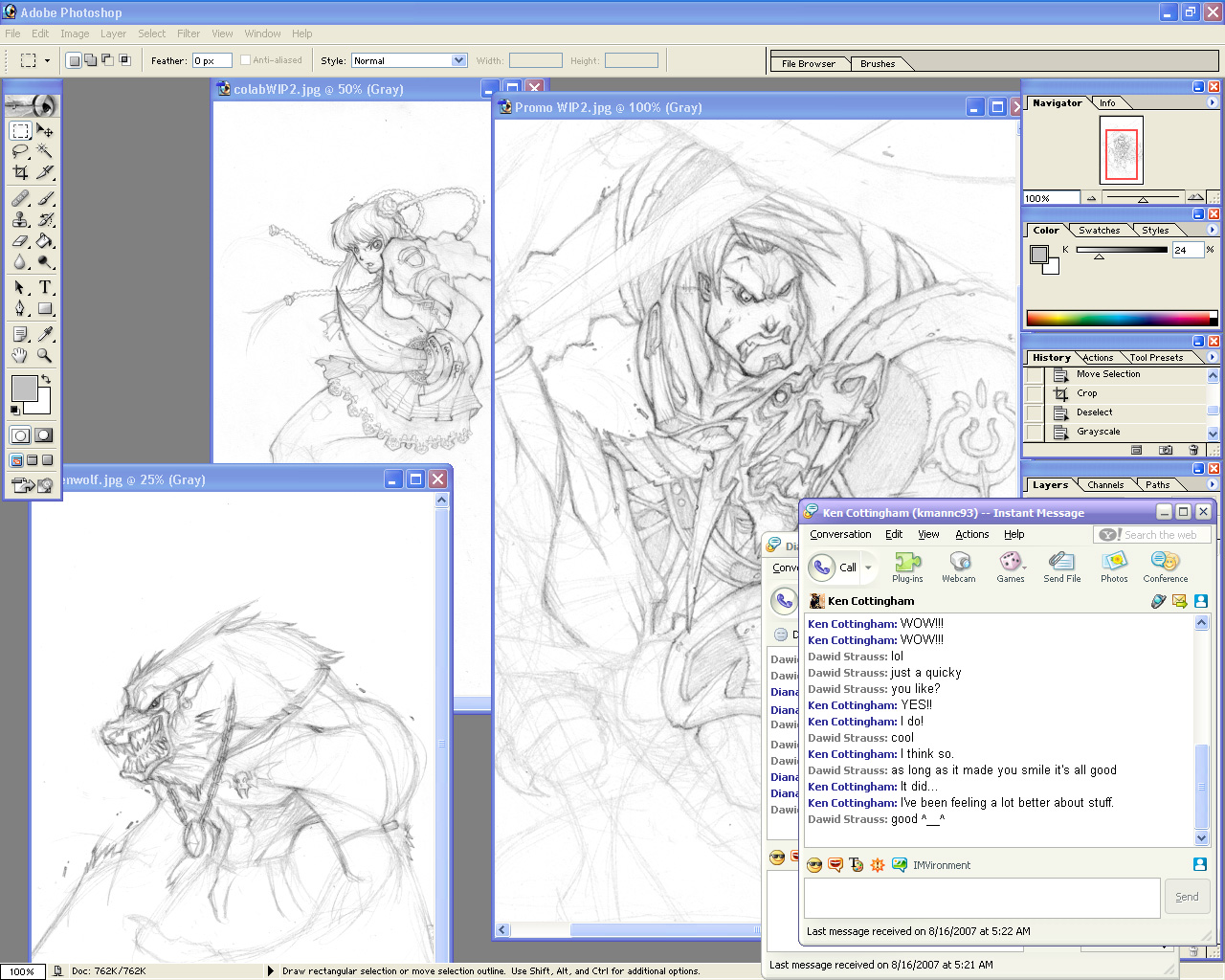Create new snapshot camera icon
This screenshot has height=980, width=1225.
tap(1166, 450)
